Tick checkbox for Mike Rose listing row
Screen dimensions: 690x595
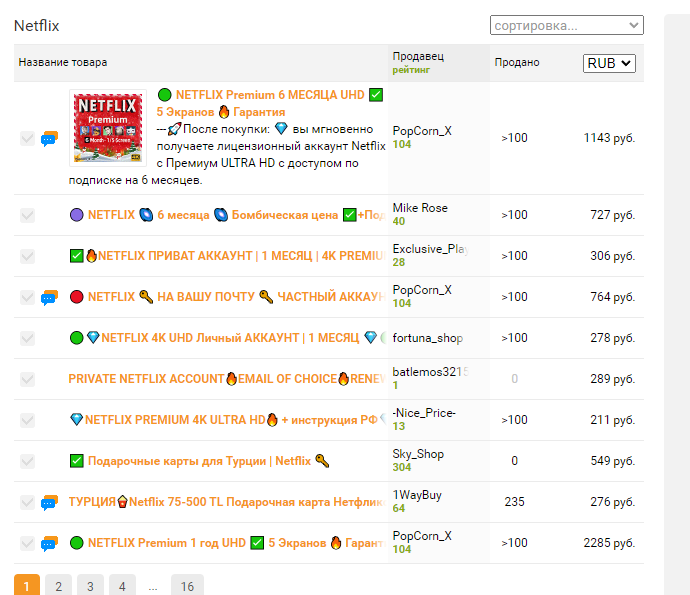point(27,215)
